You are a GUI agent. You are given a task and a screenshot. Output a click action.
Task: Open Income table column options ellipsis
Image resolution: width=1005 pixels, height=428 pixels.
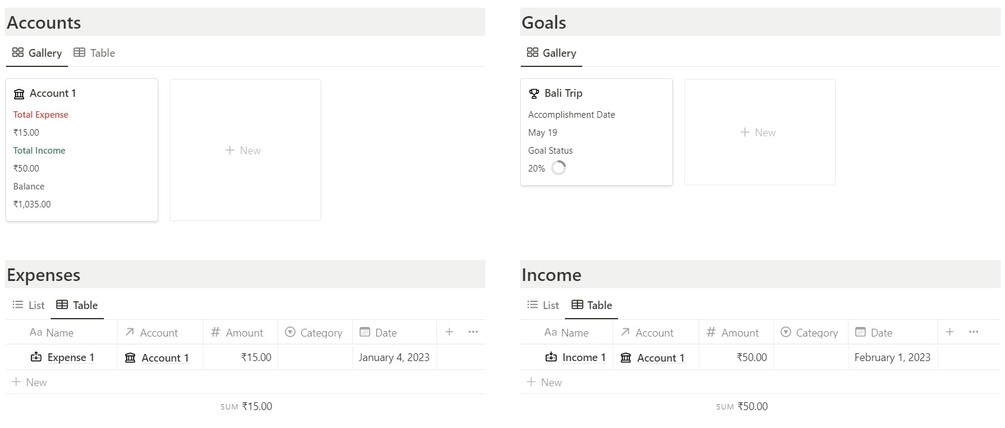[x=973, y=332]
